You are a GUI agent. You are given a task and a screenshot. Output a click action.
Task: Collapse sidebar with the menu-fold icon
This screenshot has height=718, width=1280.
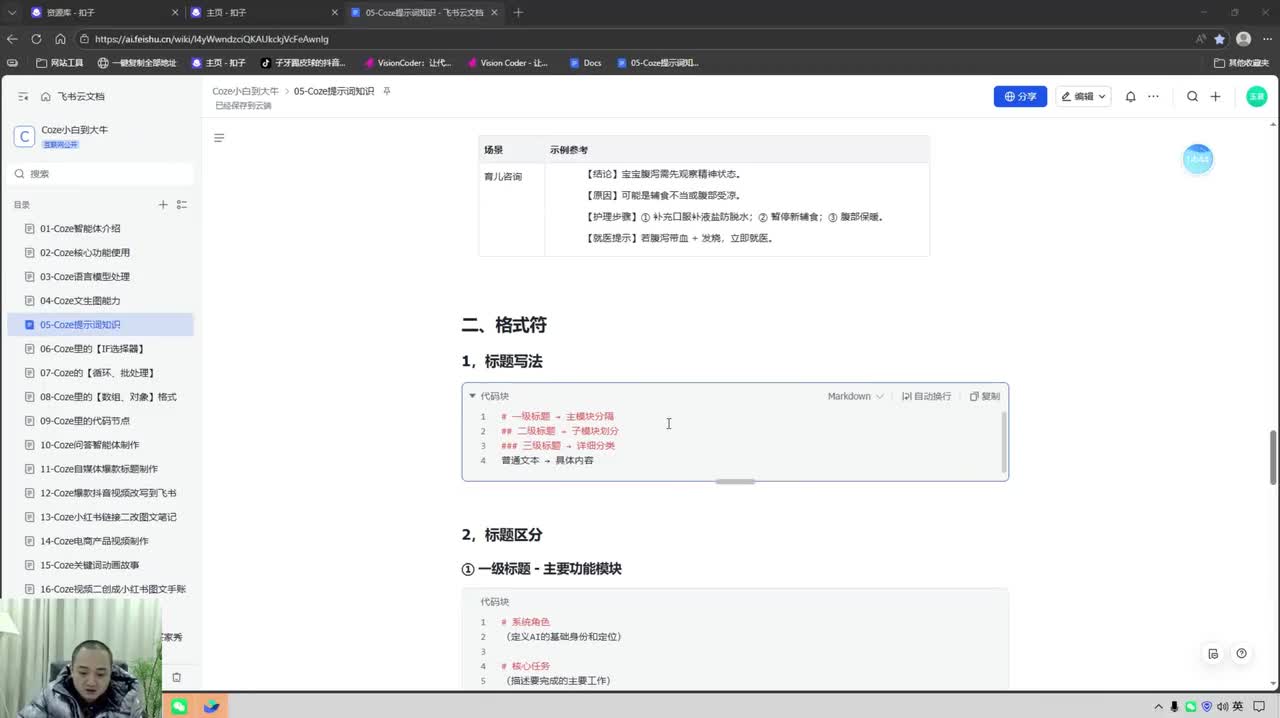[23, 97]
